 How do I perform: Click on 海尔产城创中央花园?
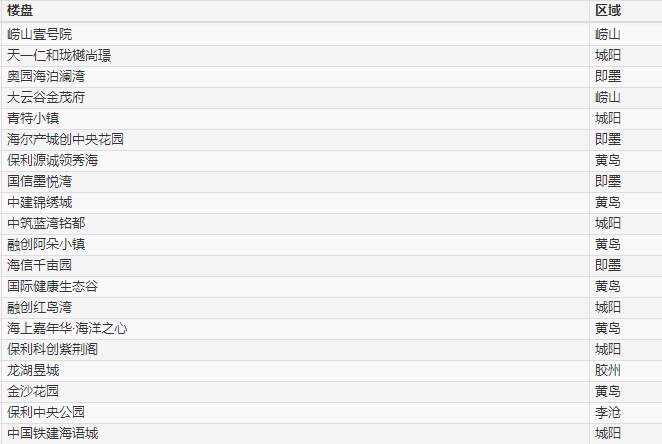65,139
